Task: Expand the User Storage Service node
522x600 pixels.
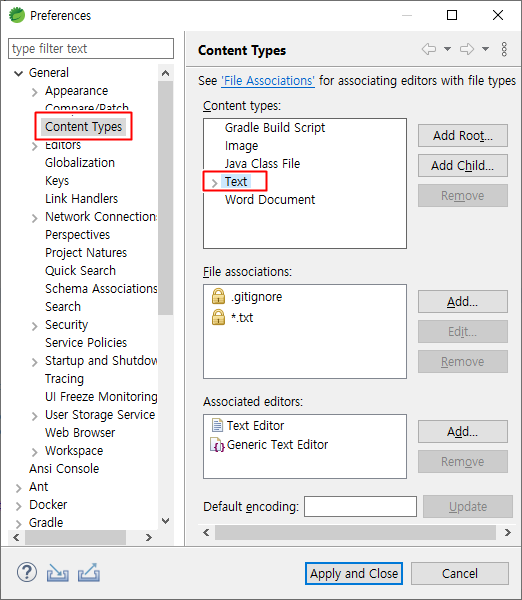Action: (x=34, y=416)
